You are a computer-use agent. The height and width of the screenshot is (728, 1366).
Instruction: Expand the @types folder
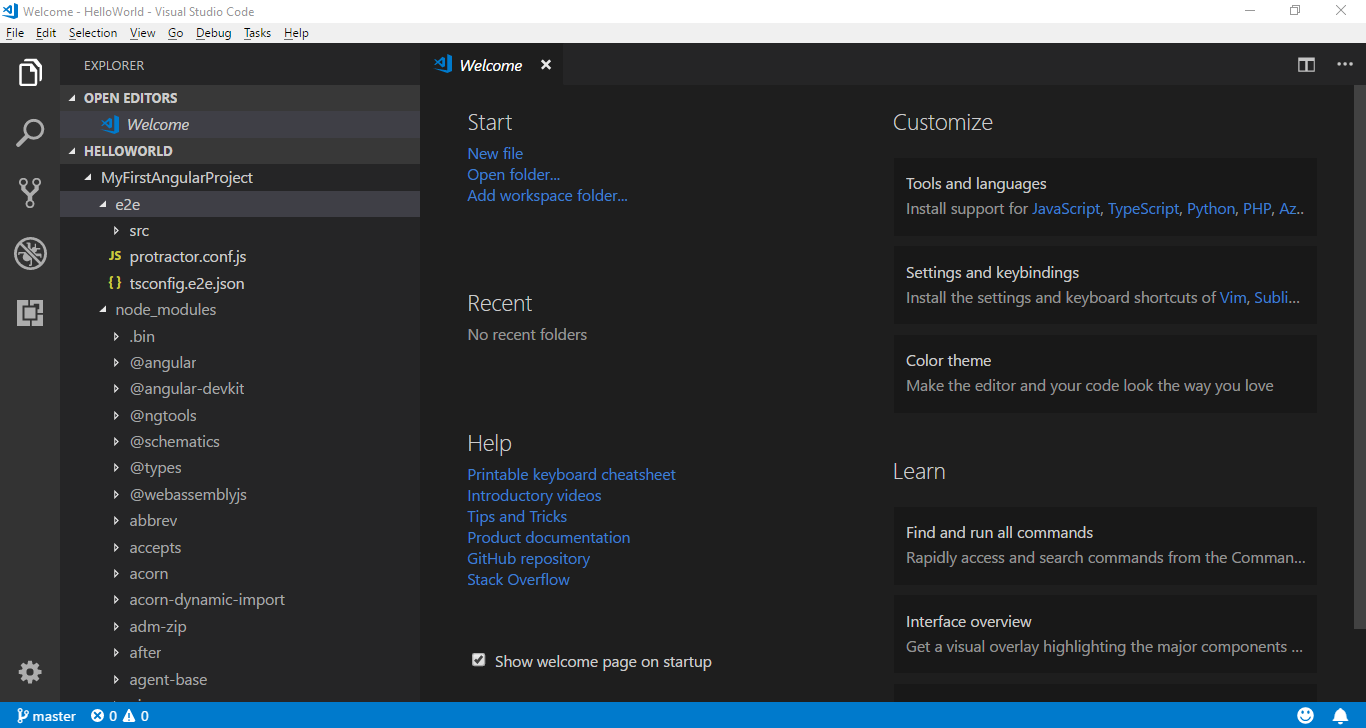tap(117, 468)
